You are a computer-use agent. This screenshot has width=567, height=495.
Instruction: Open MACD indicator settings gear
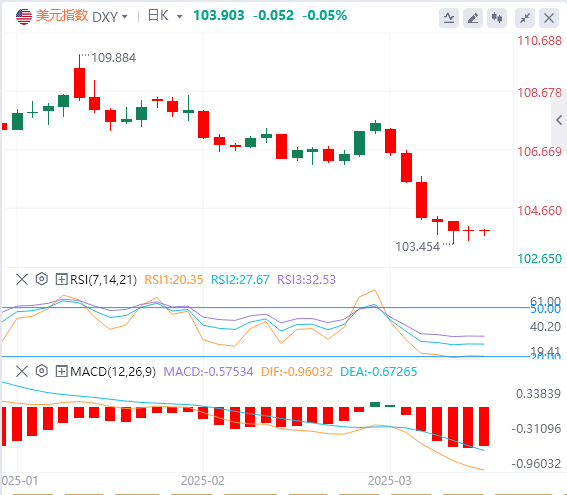(42, 371)
